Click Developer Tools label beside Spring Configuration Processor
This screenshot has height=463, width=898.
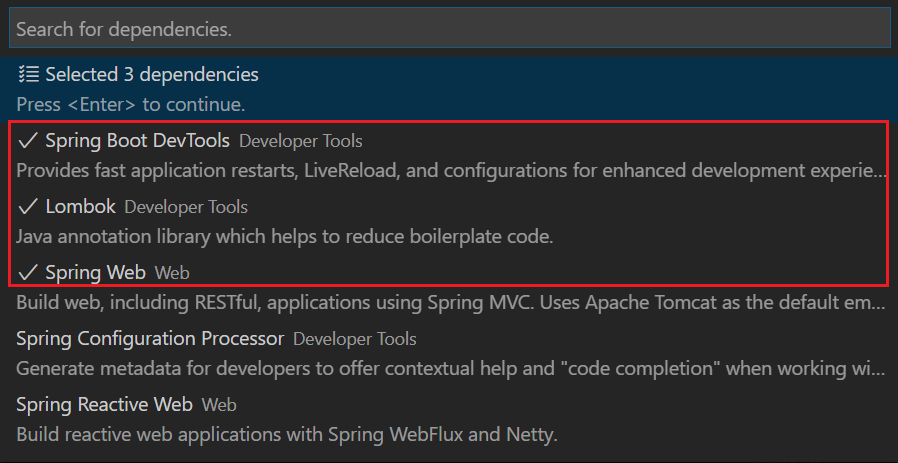pos(355,340)
